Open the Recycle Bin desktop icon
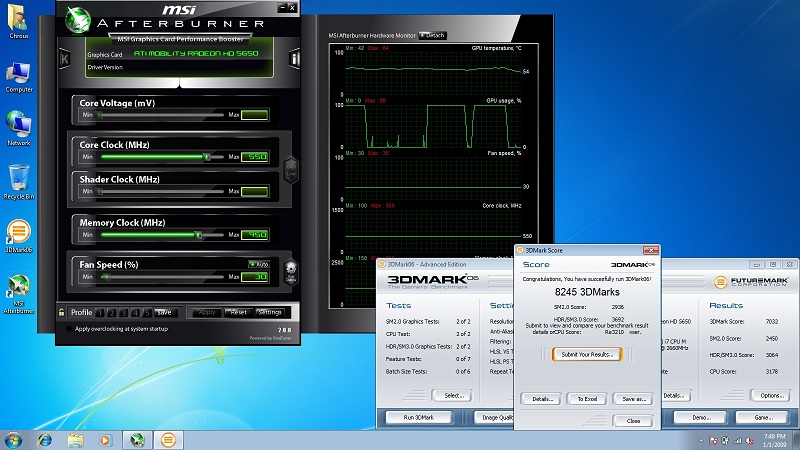The height and width of the screenshot is (450, 800). pyautogui.click(x=18, y=178)
